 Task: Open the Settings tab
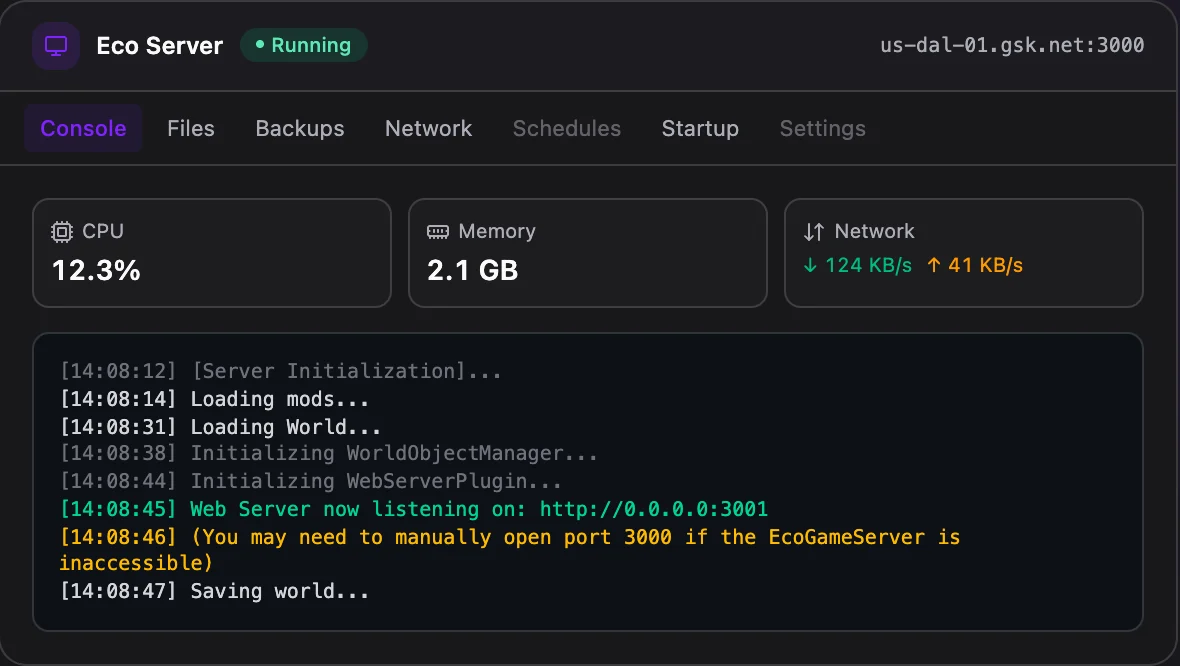click(823, 129)
